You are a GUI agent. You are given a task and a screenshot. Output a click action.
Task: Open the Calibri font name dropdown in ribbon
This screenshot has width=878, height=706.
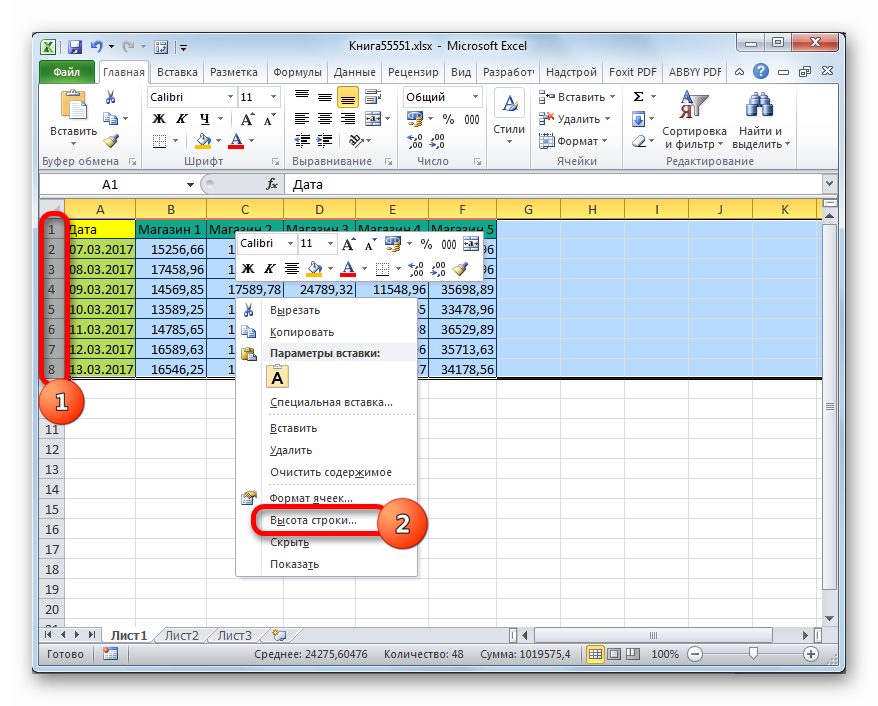[x=230, y=97]
